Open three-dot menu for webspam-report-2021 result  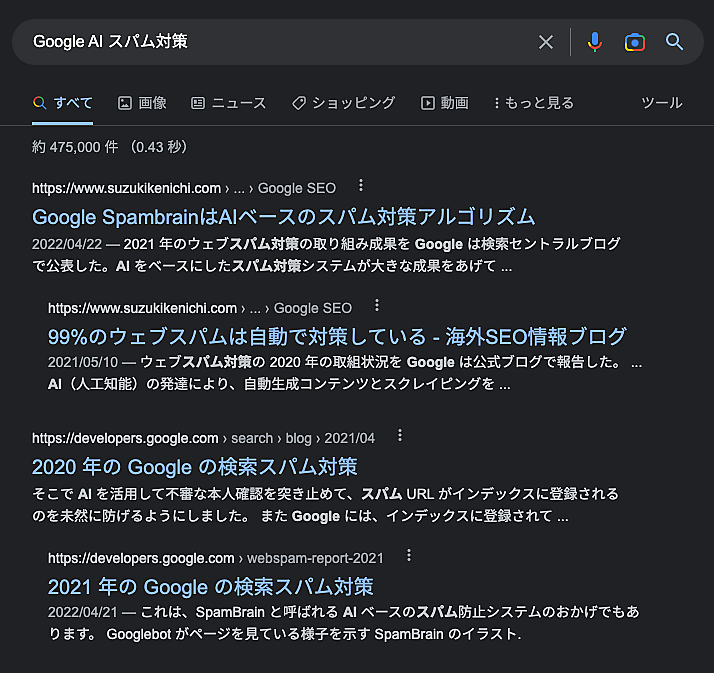pyautogui.click(x=409, y=556)
